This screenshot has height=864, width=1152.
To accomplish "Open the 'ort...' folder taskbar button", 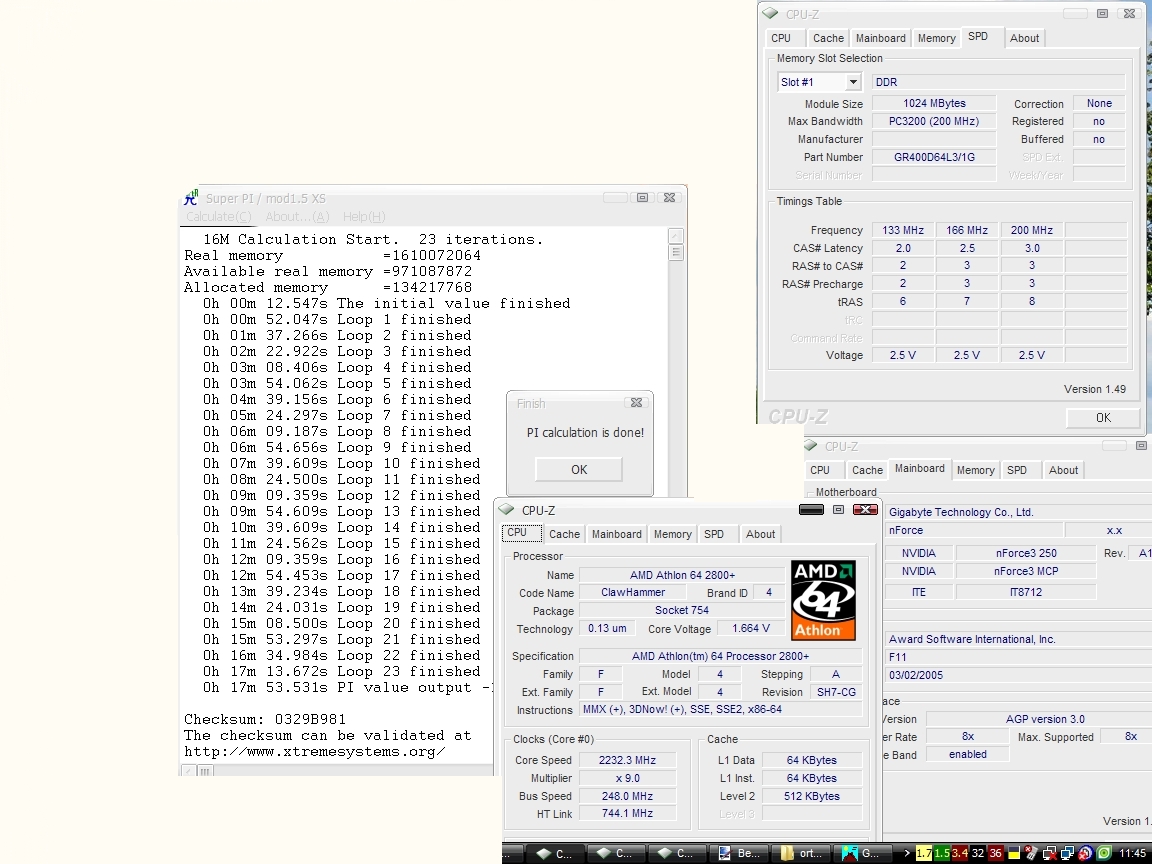I will (x=802, y=853).
